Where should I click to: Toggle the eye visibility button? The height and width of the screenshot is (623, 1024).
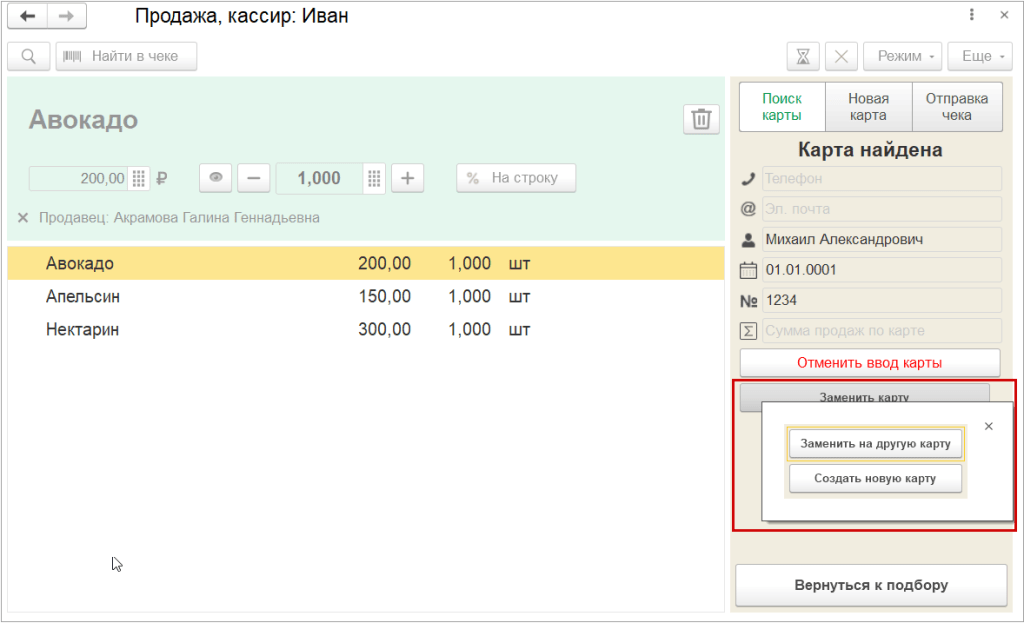pyautogui.click(x=215, y=179)
